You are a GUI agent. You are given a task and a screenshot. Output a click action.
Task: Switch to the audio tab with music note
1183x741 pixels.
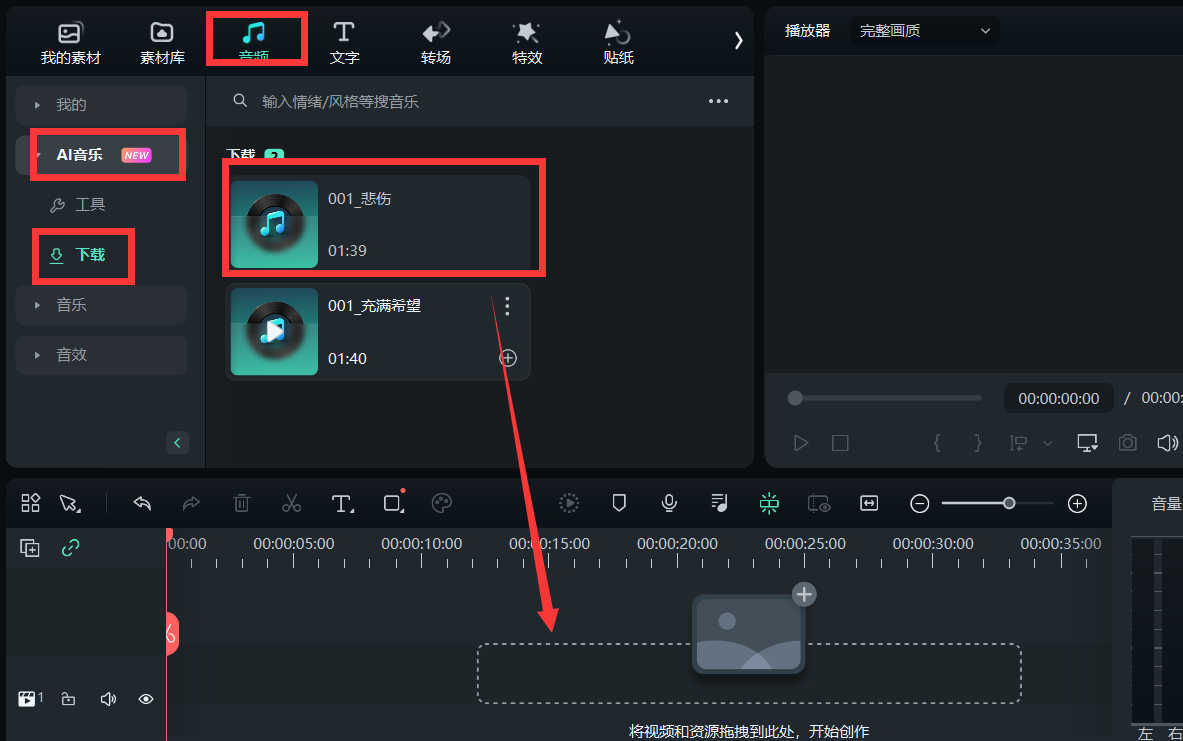click(x=254, y=39)
